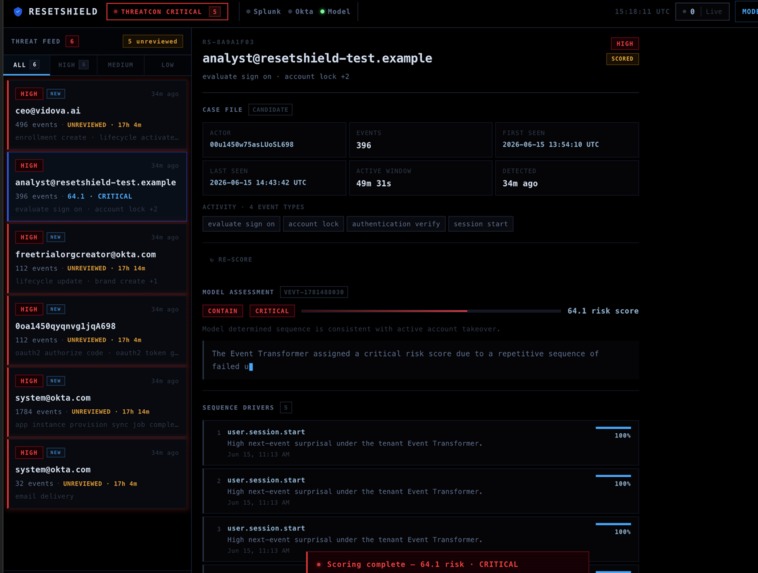Click the Event Transformer explanation text box

[x=421, y=360]
